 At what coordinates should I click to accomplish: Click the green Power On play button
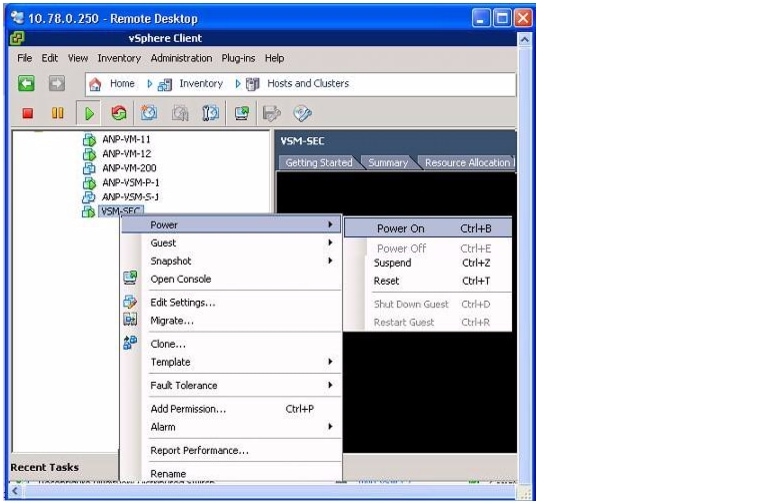(x=89, y=114)
